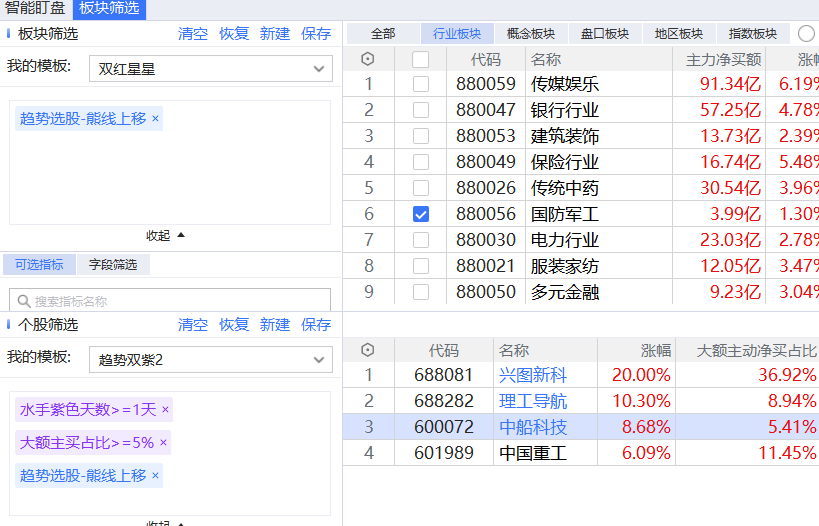Check the box for 传统中药
This screenshot has width=819, height=526.
coord(420,188)
